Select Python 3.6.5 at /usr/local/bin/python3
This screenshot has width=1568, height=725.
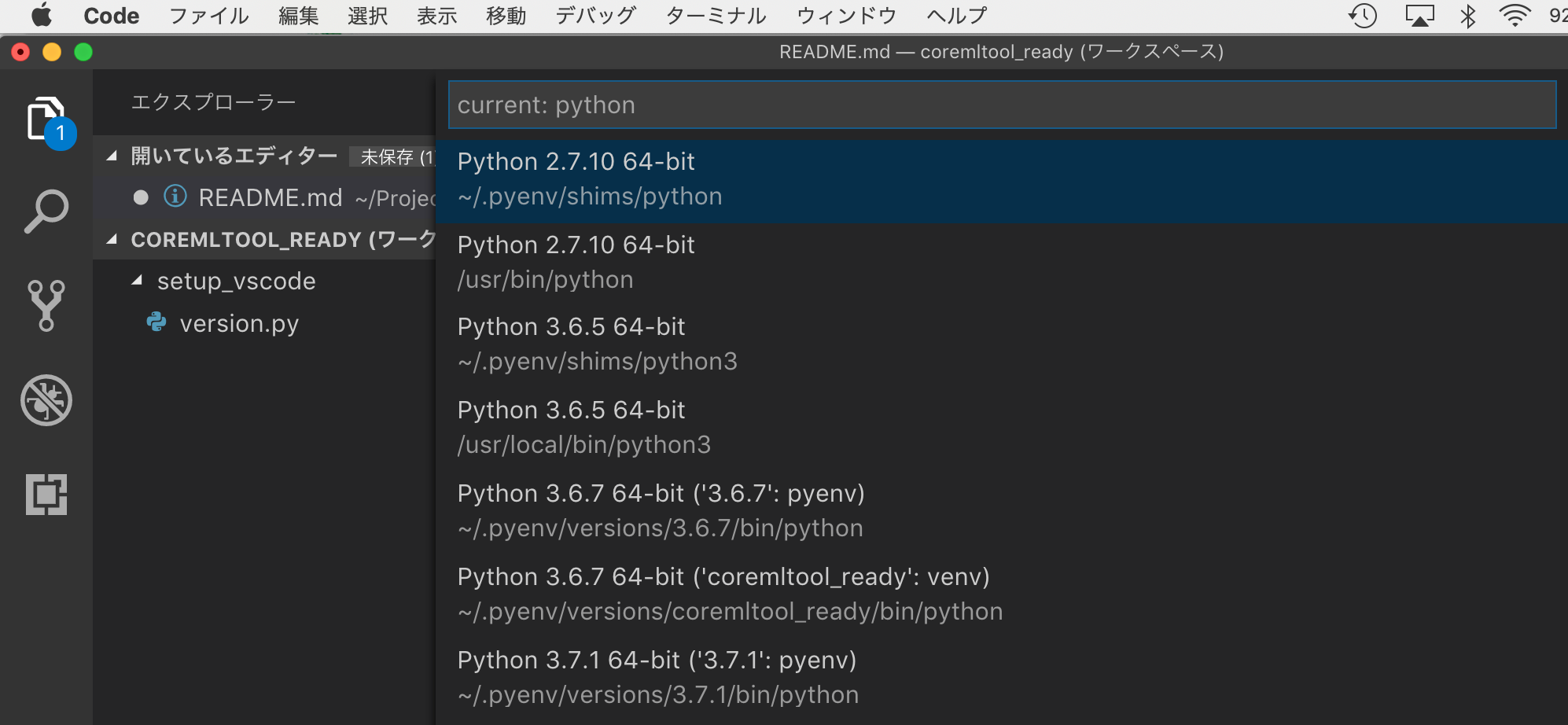(x=1002, y=427)
